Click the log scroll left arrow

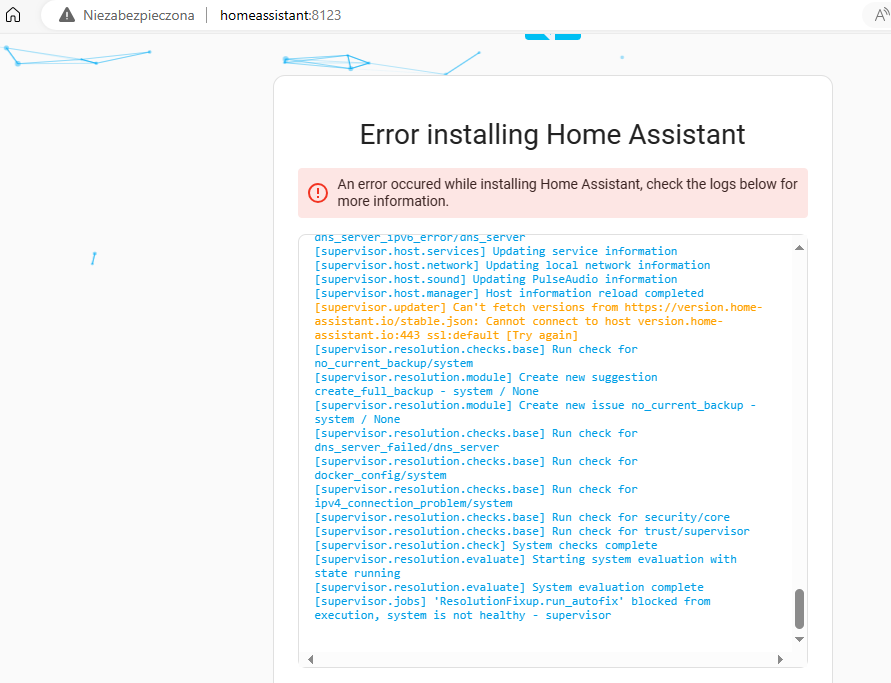[x=310, y=659]
